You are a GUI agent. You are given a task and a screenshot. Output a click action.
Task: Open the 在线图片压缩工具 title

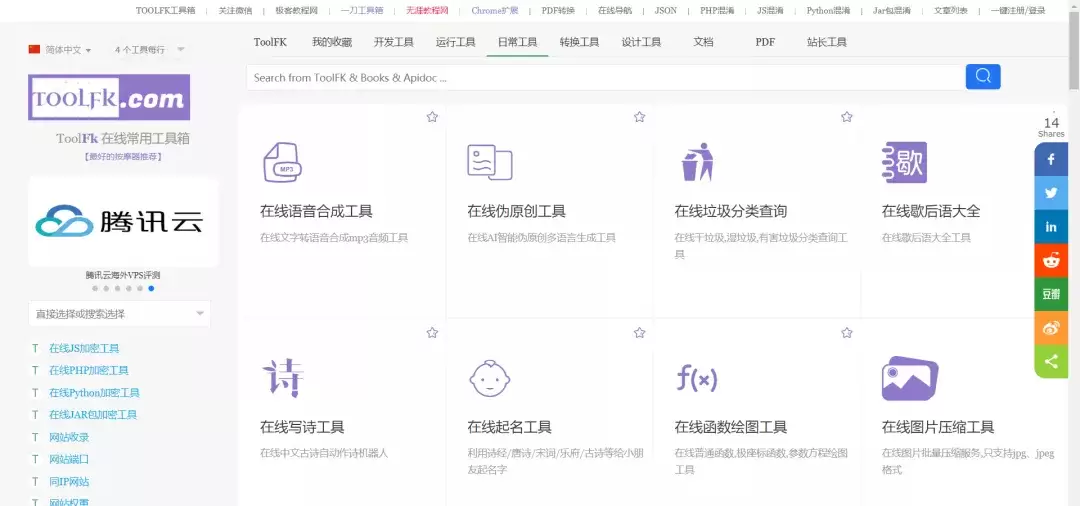point(937,427)
